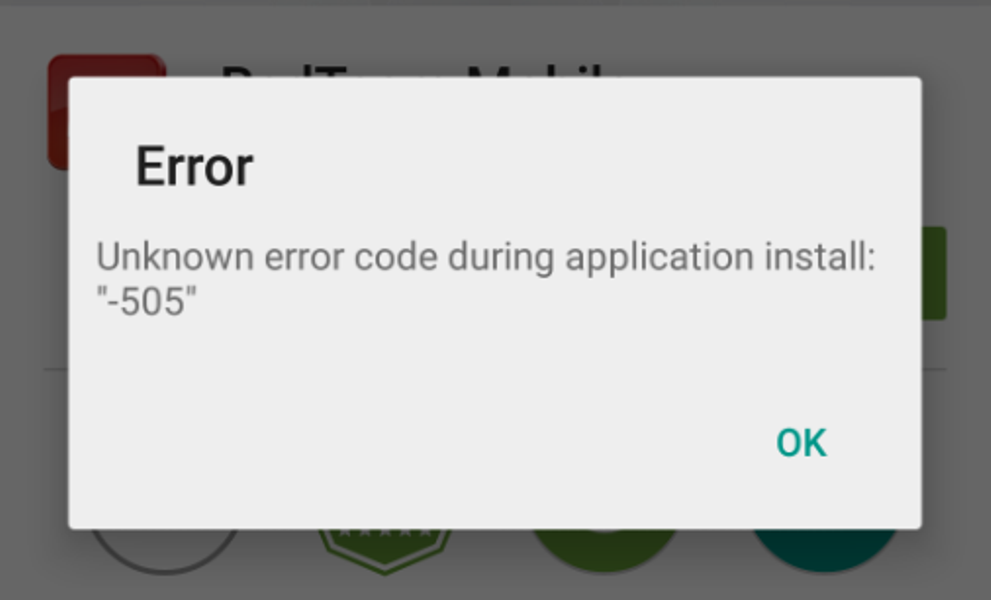
Task: Tap the outlined downloads circle badge
Action: [165, 551]
